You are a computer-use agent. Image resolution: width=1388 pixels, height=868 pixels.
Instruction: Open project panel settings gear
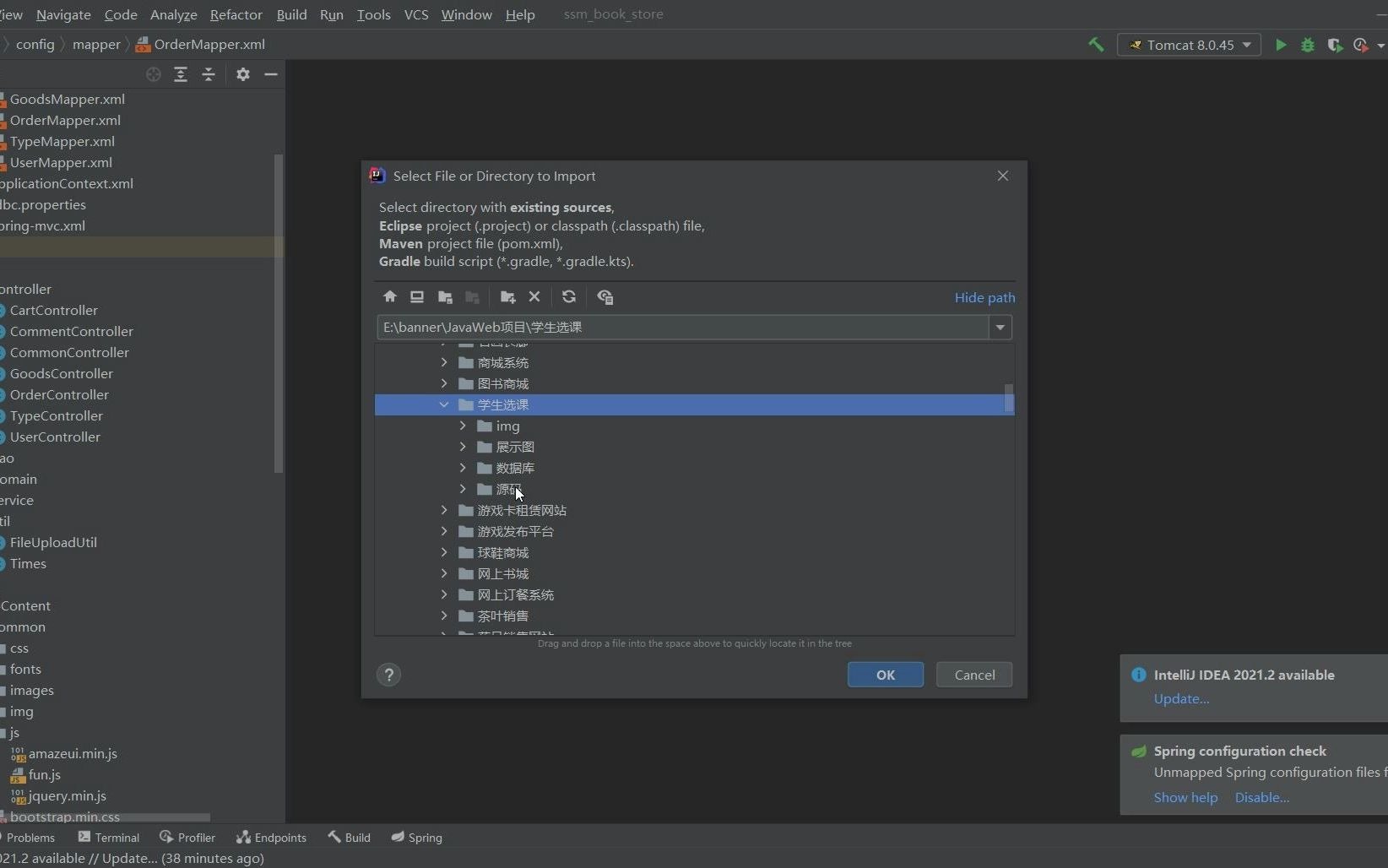pyautogui.click(x=243, y=74)
